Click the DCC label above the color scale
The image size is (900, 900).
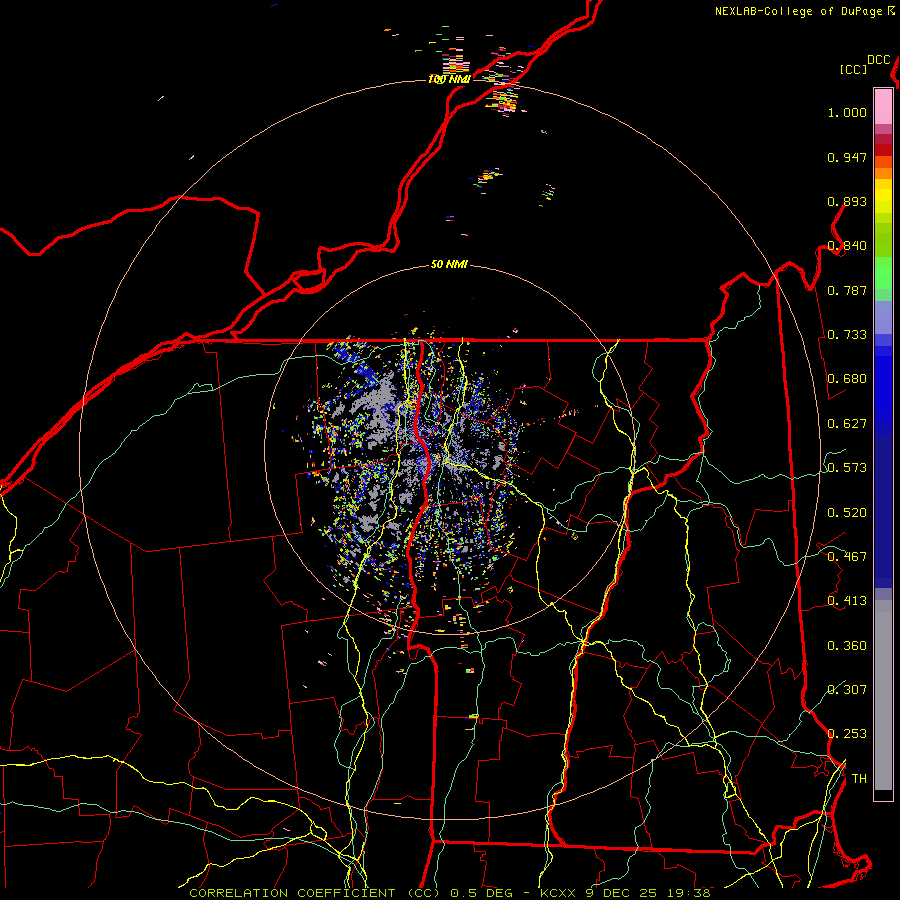[879, 60]
